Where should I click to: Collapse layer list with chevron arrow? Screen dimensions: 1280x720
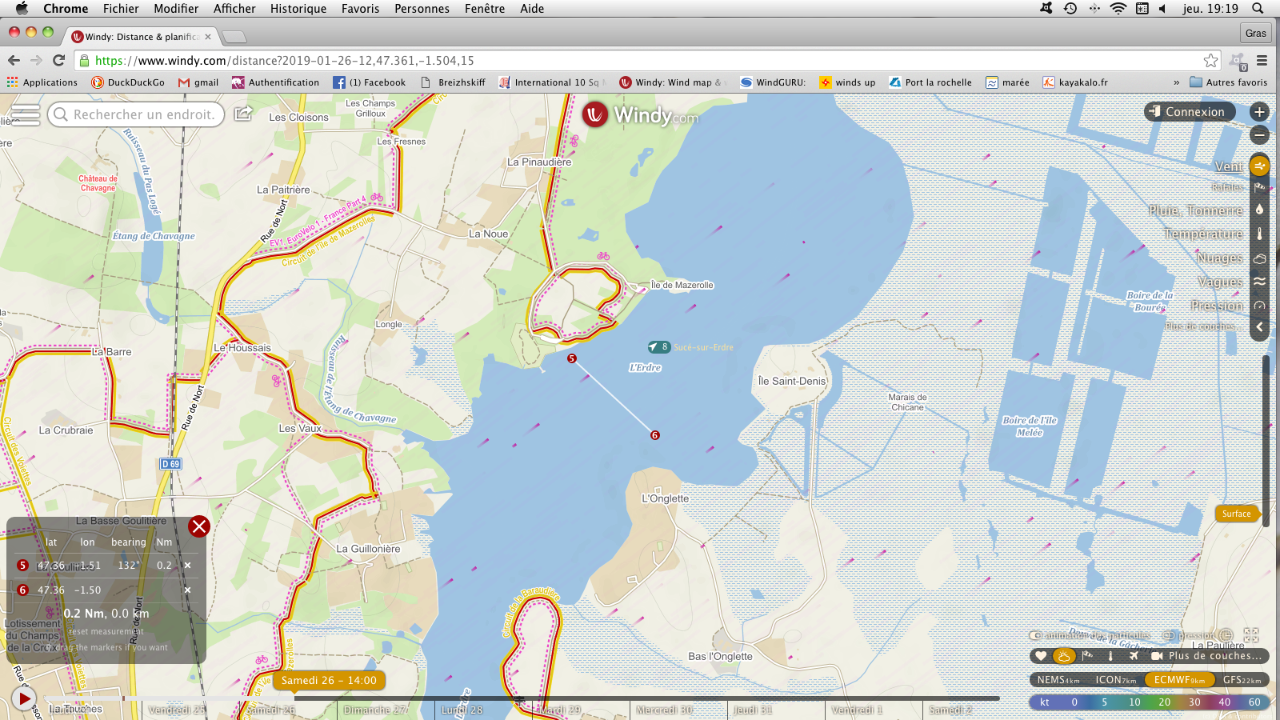[1260, 326]
